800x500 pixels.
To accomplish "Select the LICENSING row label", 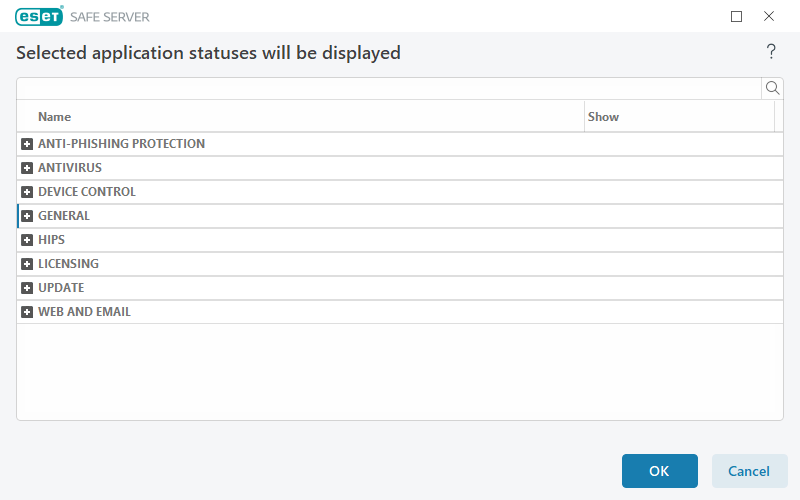I will [68, 264].
